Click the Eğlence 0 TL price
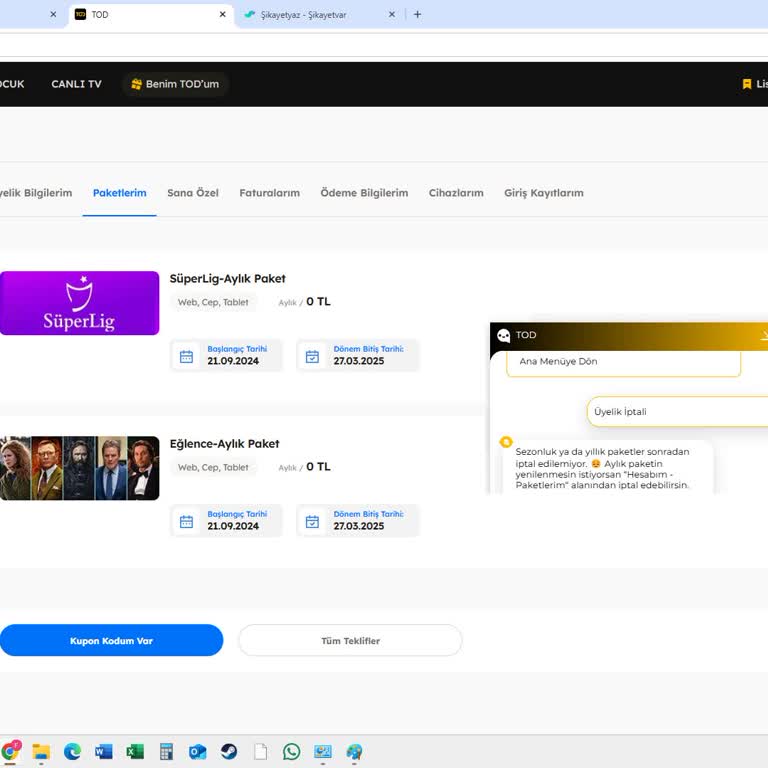Image resolution: width=768 pixels, height=768 pixels. tap(318, 467)
